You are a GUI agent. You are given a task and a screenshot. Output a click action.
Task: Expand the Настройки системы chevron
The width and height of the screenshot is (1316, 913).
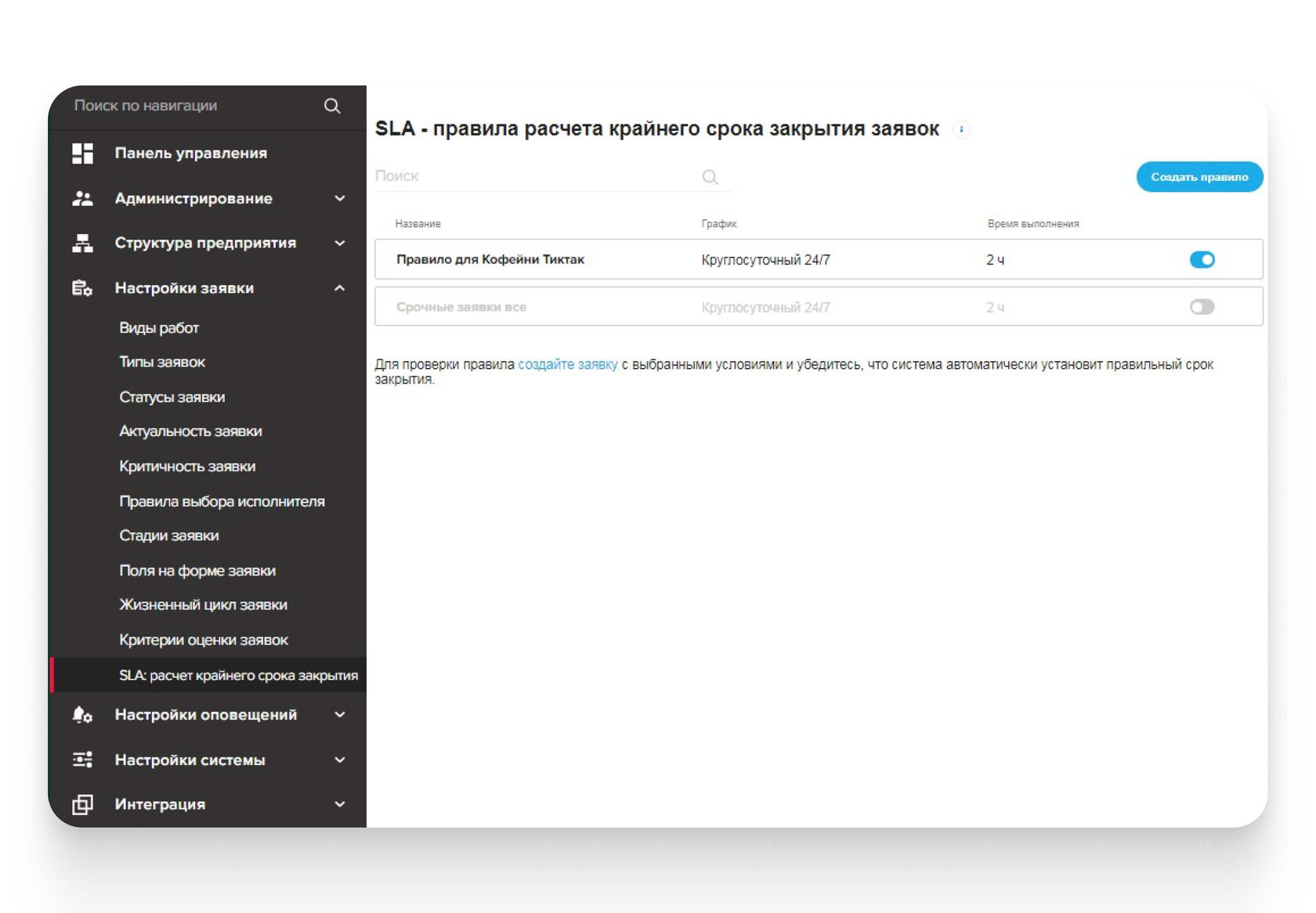pos(340,760)
